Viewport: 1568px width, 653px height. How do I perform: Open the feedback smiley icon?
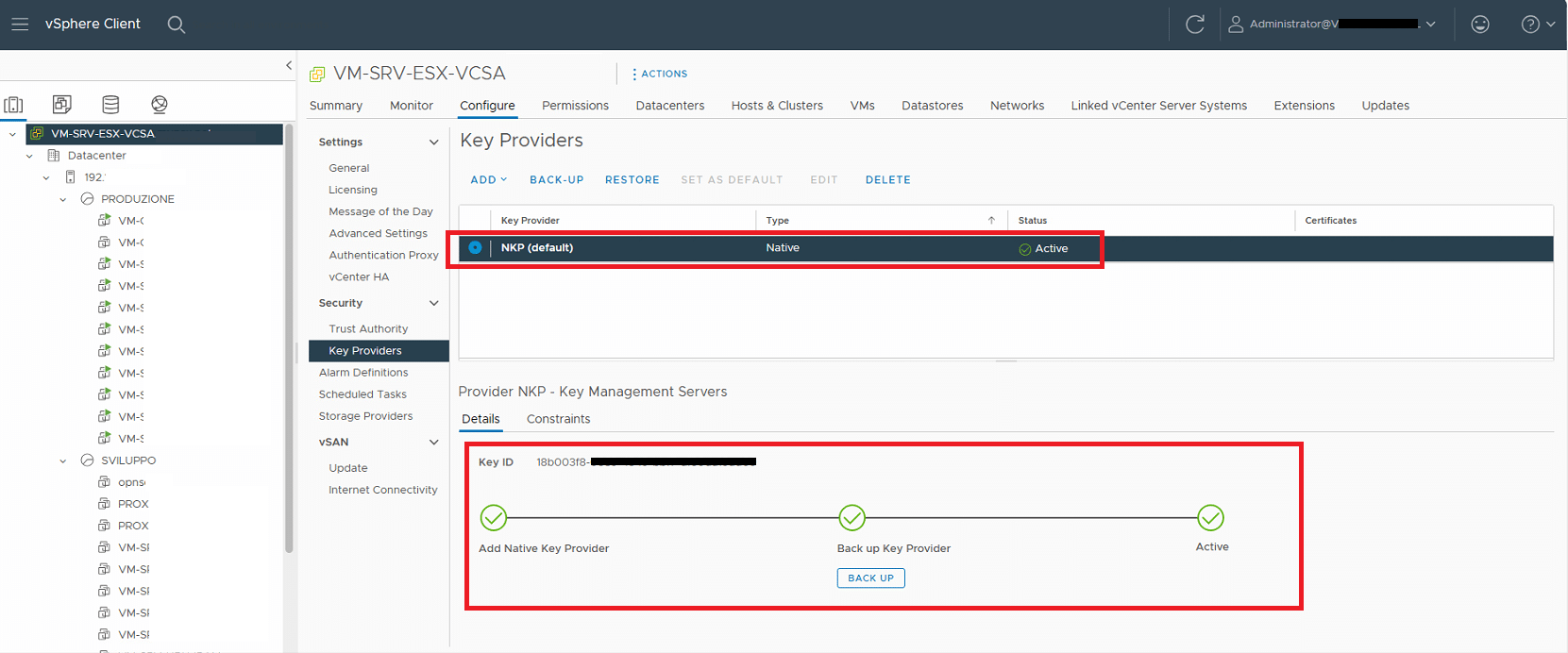click(1480, 25)
